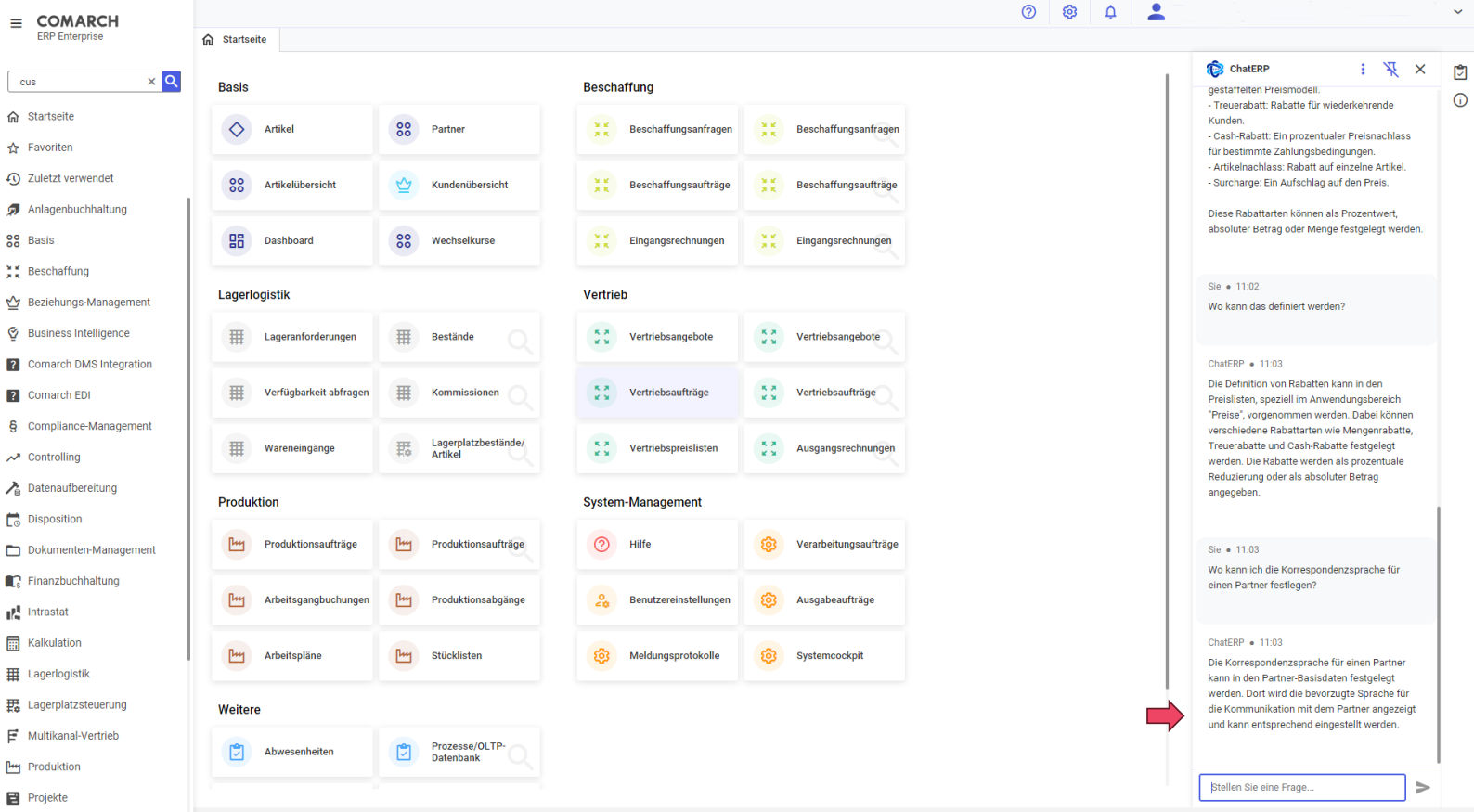Open the help question mark icon
1474x812 pixels.
[x=1028, y=12]
